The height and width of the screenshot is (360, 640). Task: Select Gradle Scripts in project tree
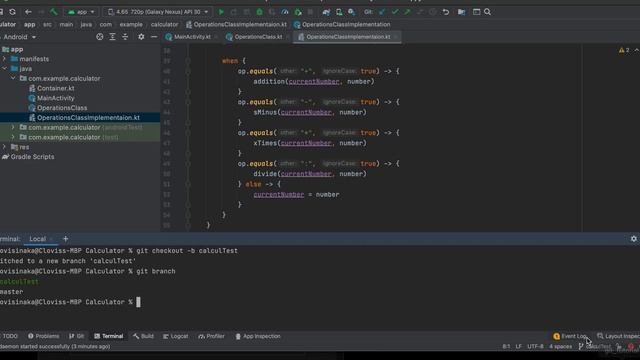coord(32,157)
